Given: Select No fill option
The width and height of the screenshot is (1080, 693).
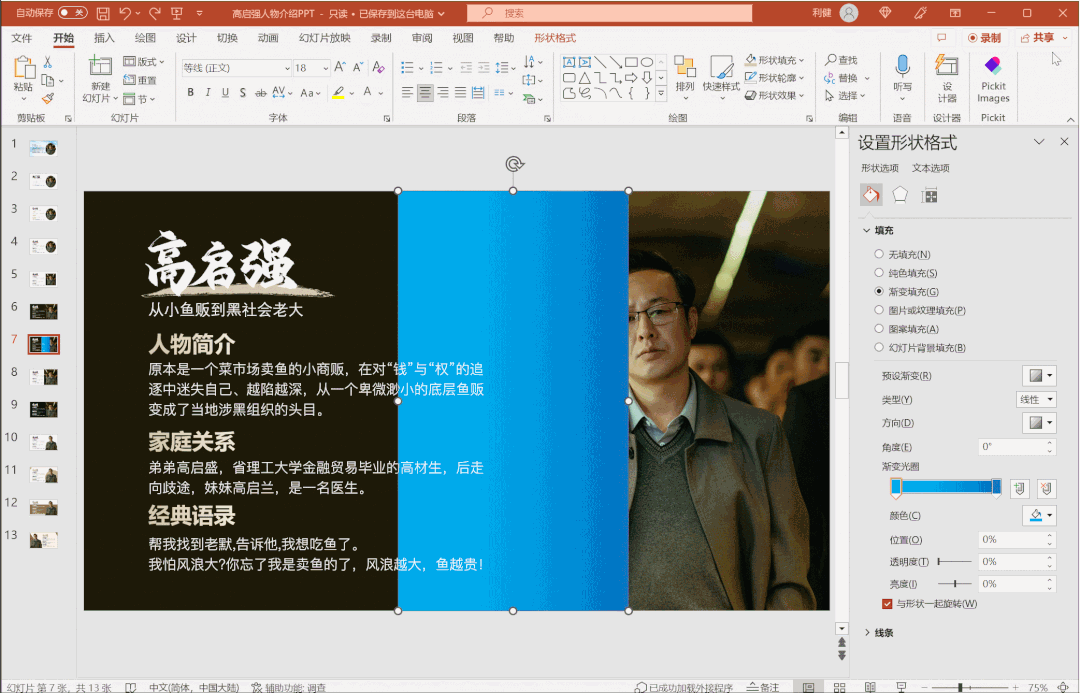Looking at the screenshot, I should point(903,254).
